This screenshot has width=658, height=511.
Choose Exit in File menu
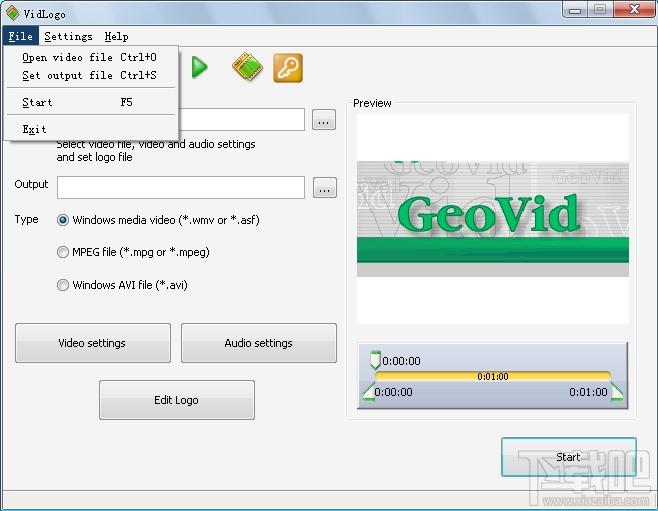coord(90,129)
